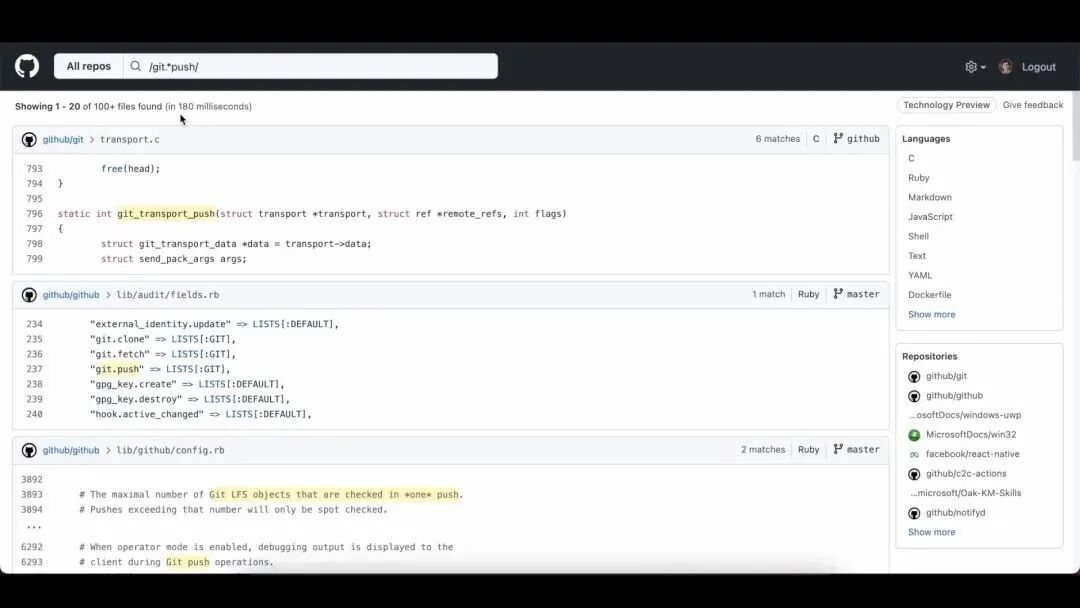Click highlighted Git push match on line 6293
Screen dimensions: 1080x608
(x=187, y=562)
